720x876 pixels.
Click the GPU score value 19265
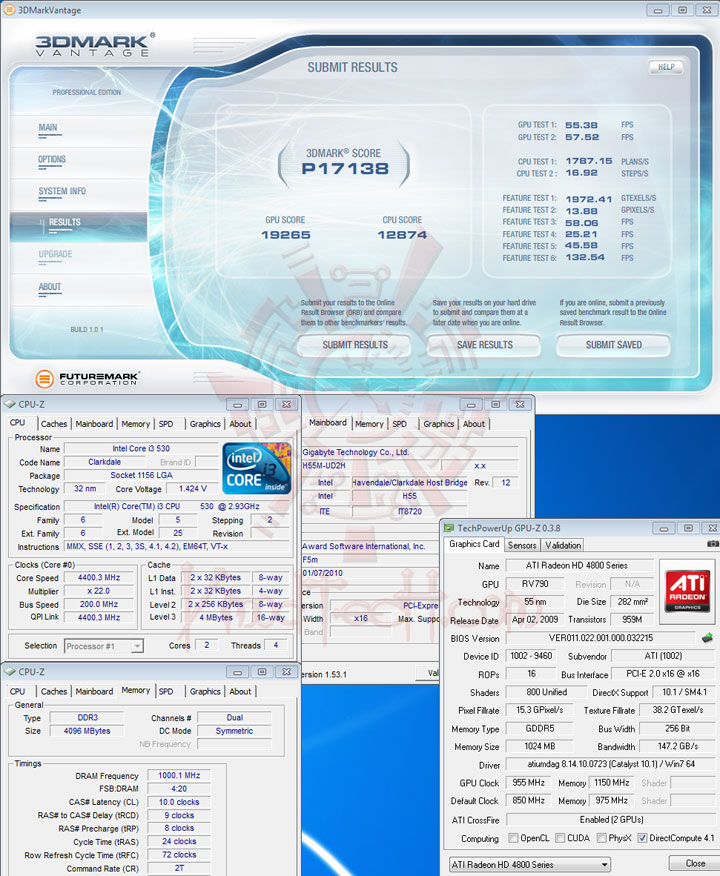tap(286, 235)
